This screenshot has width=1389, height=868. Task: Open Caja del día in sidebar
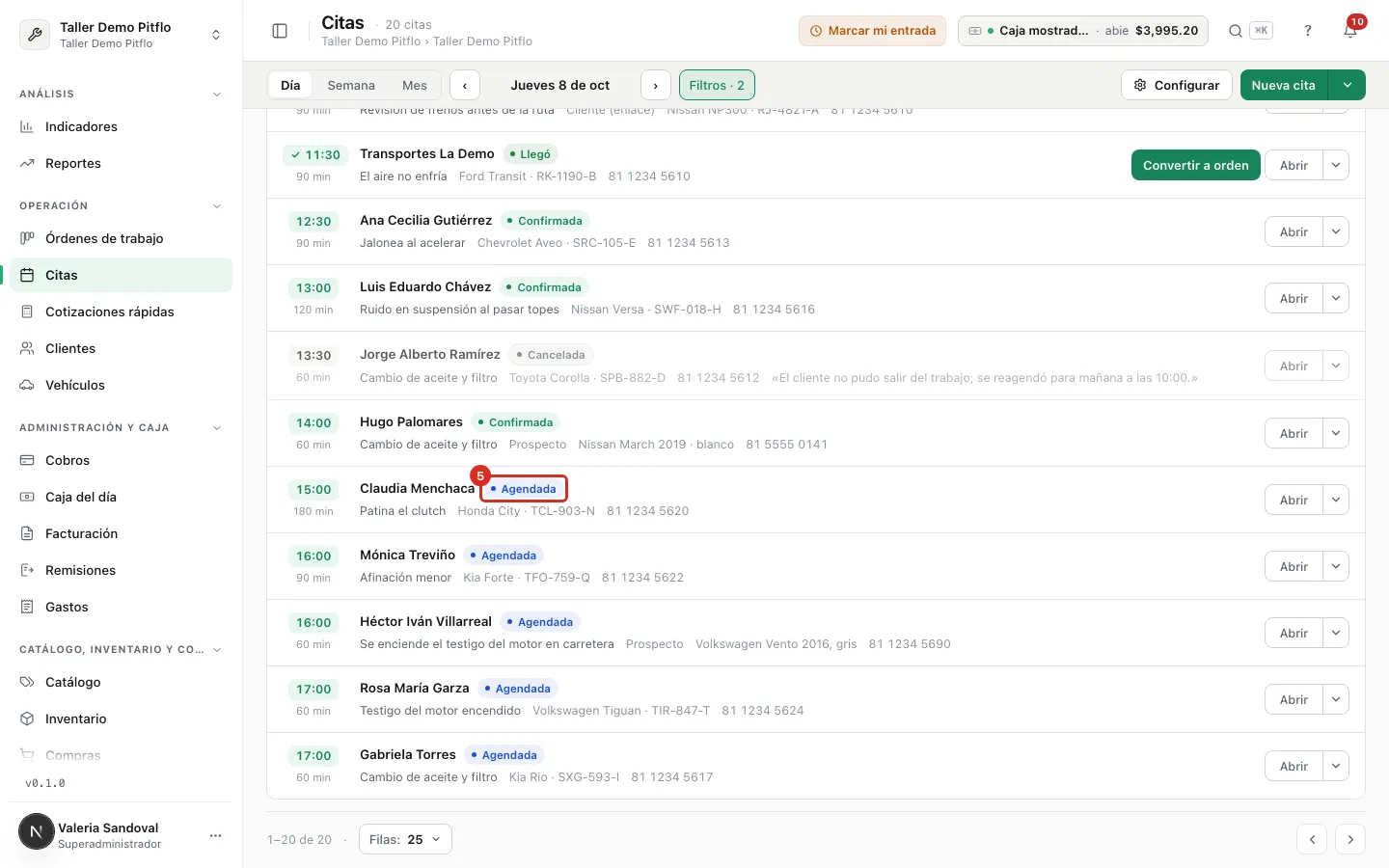[x=122, y=497]
